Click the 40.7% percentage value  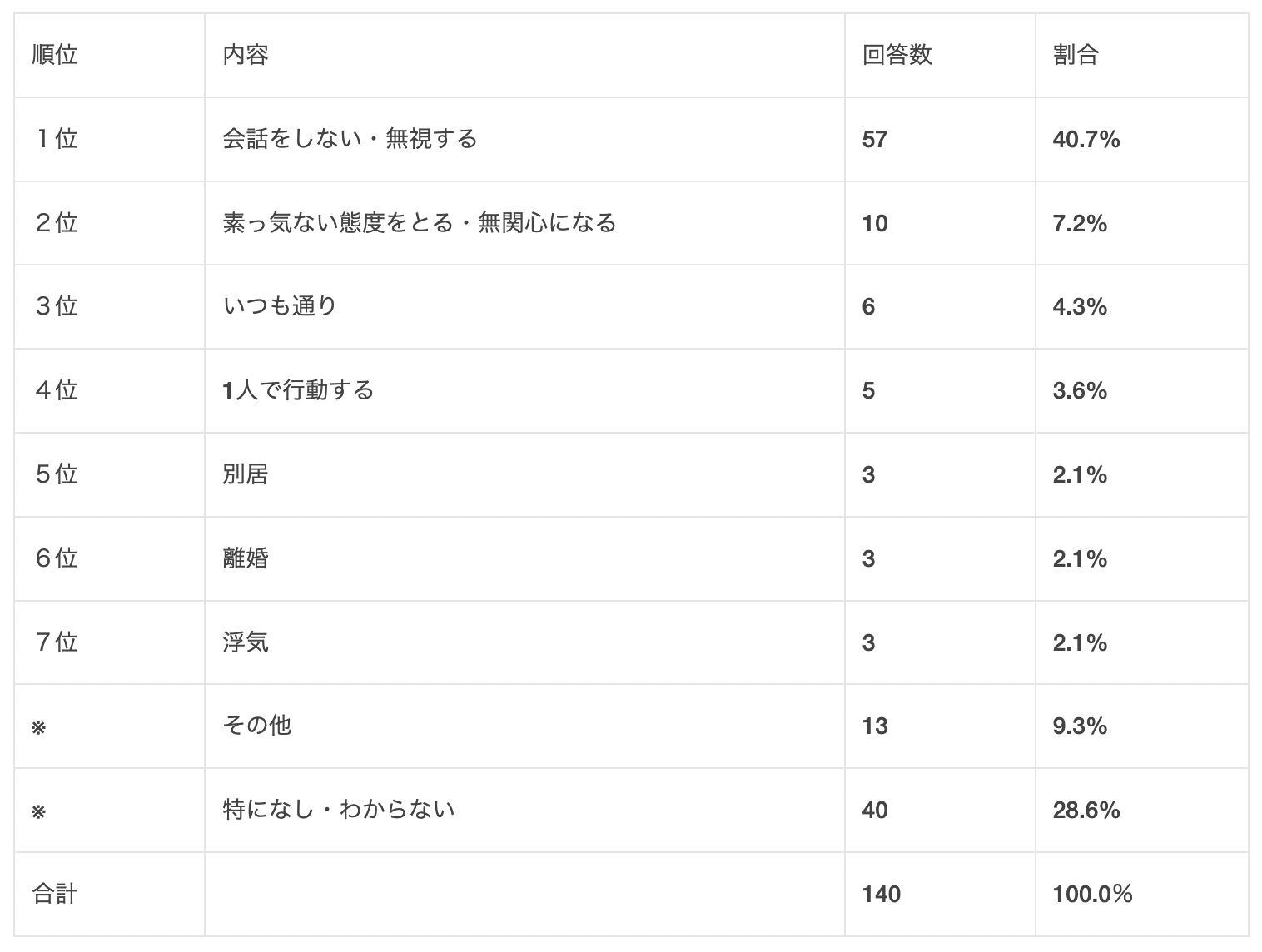pyautogui.click(x=1086, y=139)
